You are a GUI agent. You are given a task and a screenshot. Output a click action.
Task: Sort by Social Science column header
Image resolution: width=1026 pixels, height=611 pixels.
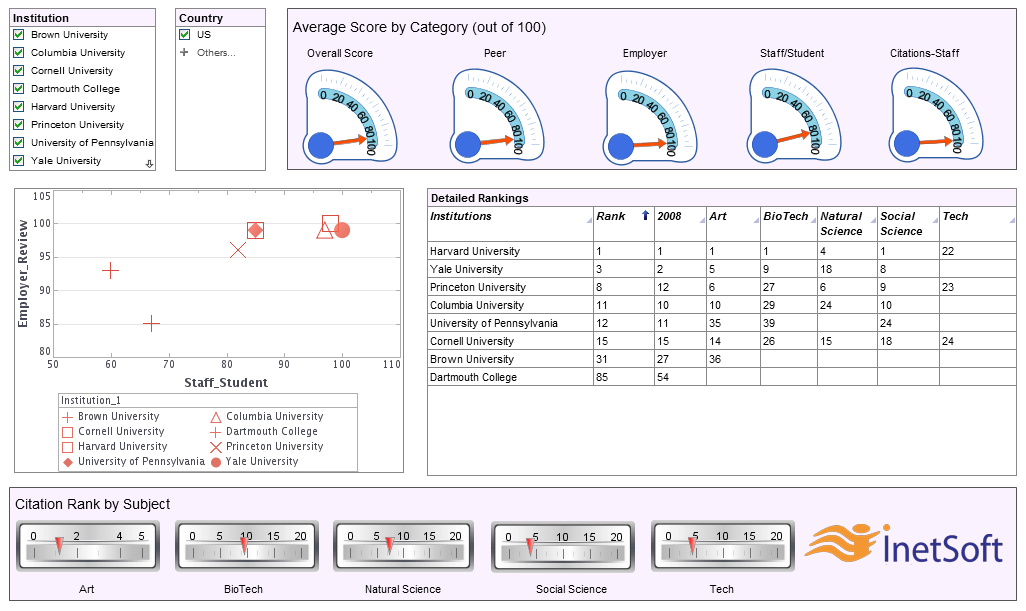click(908, 224)
